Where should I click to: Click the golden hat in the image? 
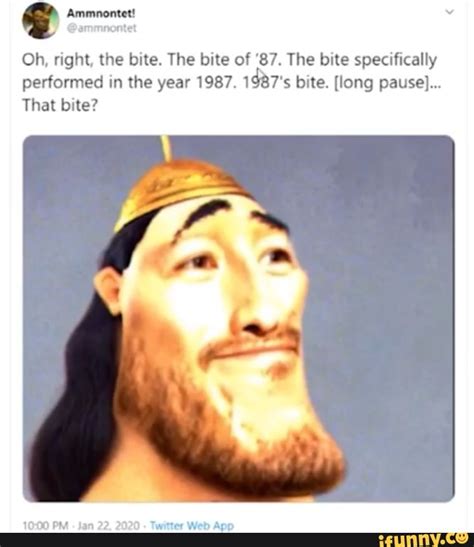pos(179,188)
